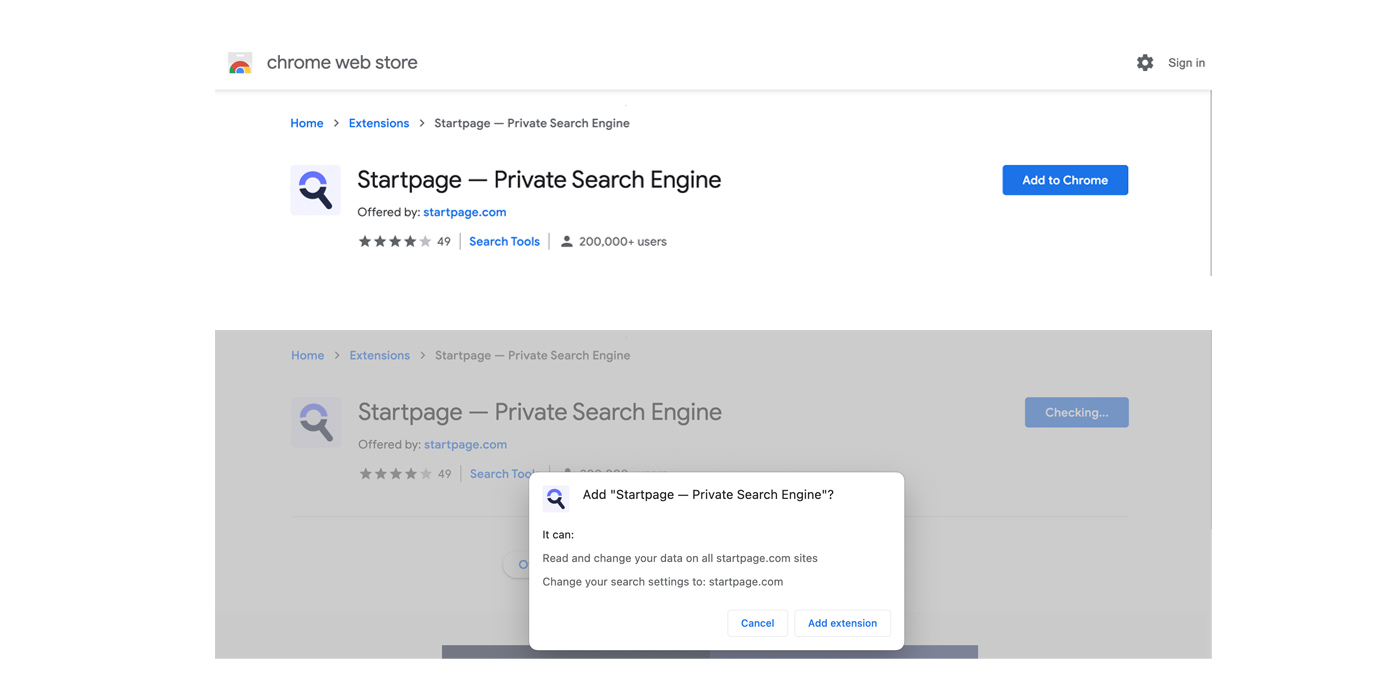This screenshot has width=1400, height=700.
Task: Click Startpage magnifier icon on the undimmed listing
Action: pyautogui.click(x=315, y=190)
